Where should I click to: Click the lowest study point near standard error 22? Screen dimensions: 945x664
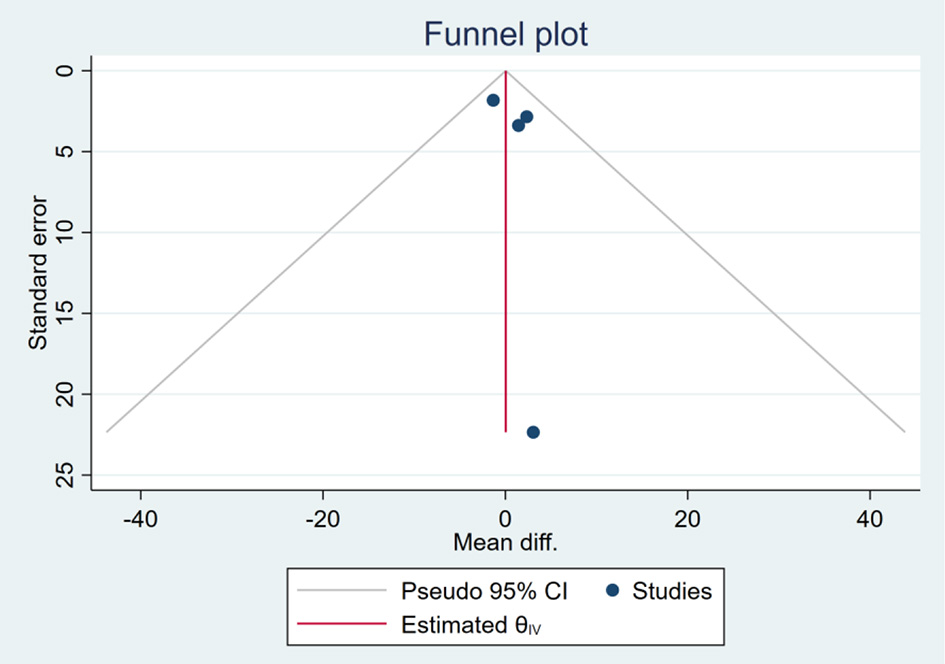[533, 432]
